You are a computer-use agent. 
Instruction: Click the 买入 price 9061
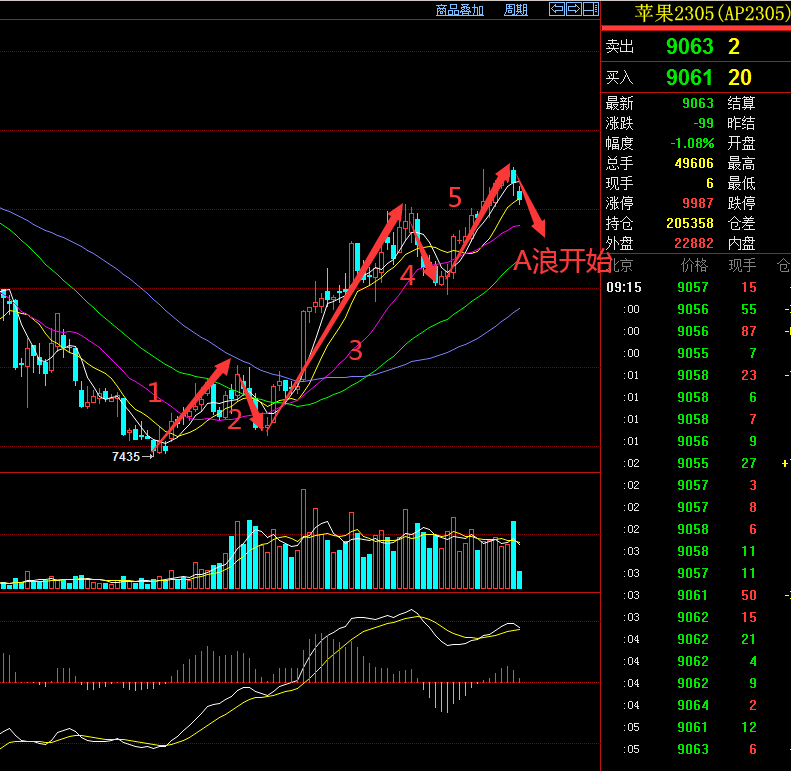click(x=689, y=77)
